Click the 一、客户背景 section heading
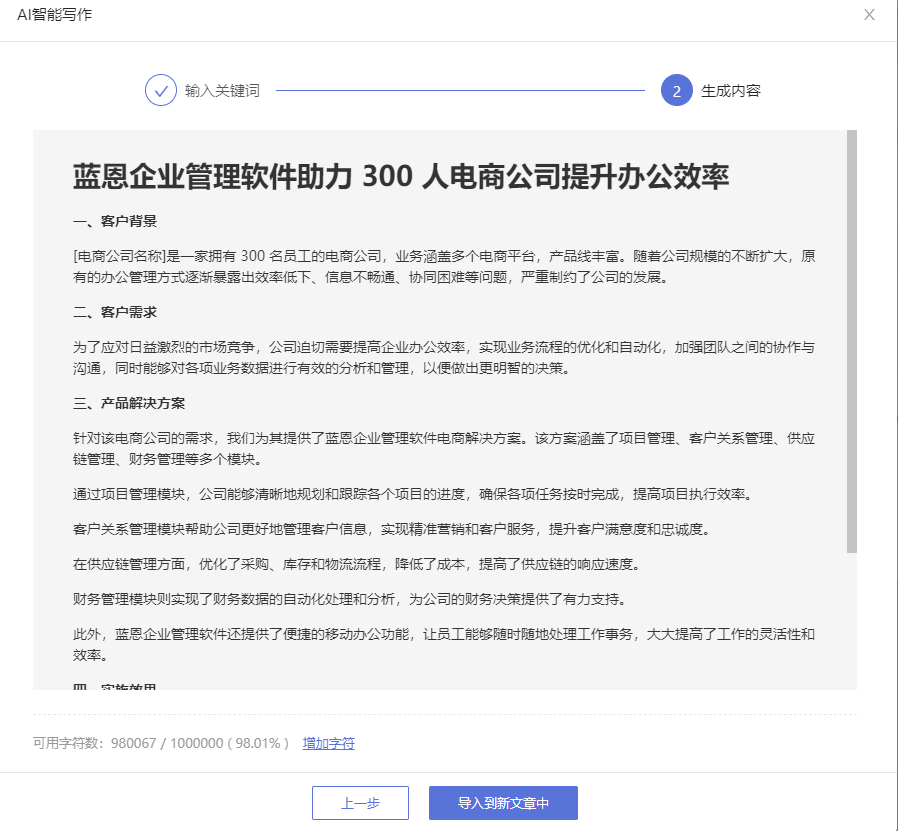Viewport: 898px width, 831px height. point(115,221)
